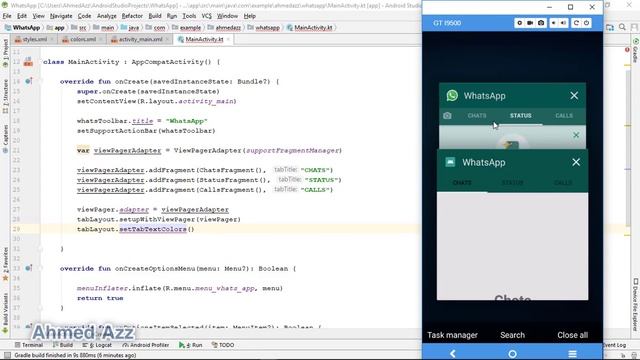Image resolution: width=640 pixels, height=360 pixels.
Task: Tap the STATUS tab on top WhatsApp card
Action: point(520,116)
